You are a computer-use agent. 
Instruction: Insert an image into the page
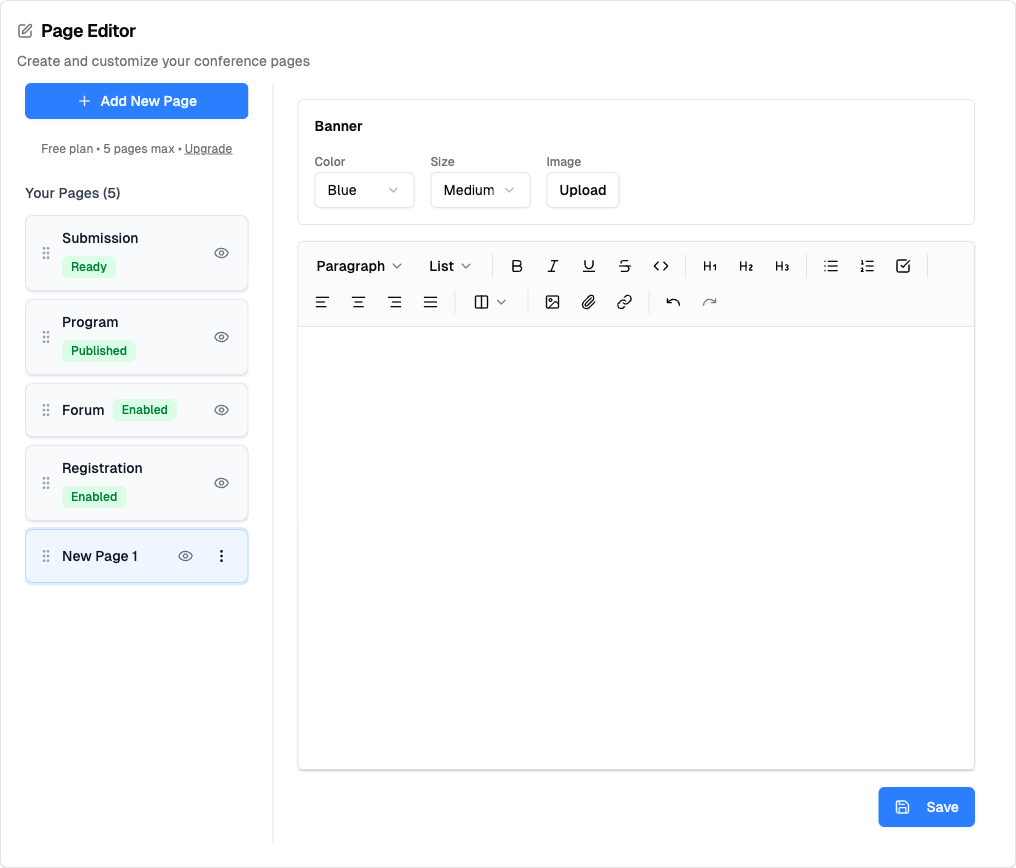pyautogui.click(x=552, y=302)
